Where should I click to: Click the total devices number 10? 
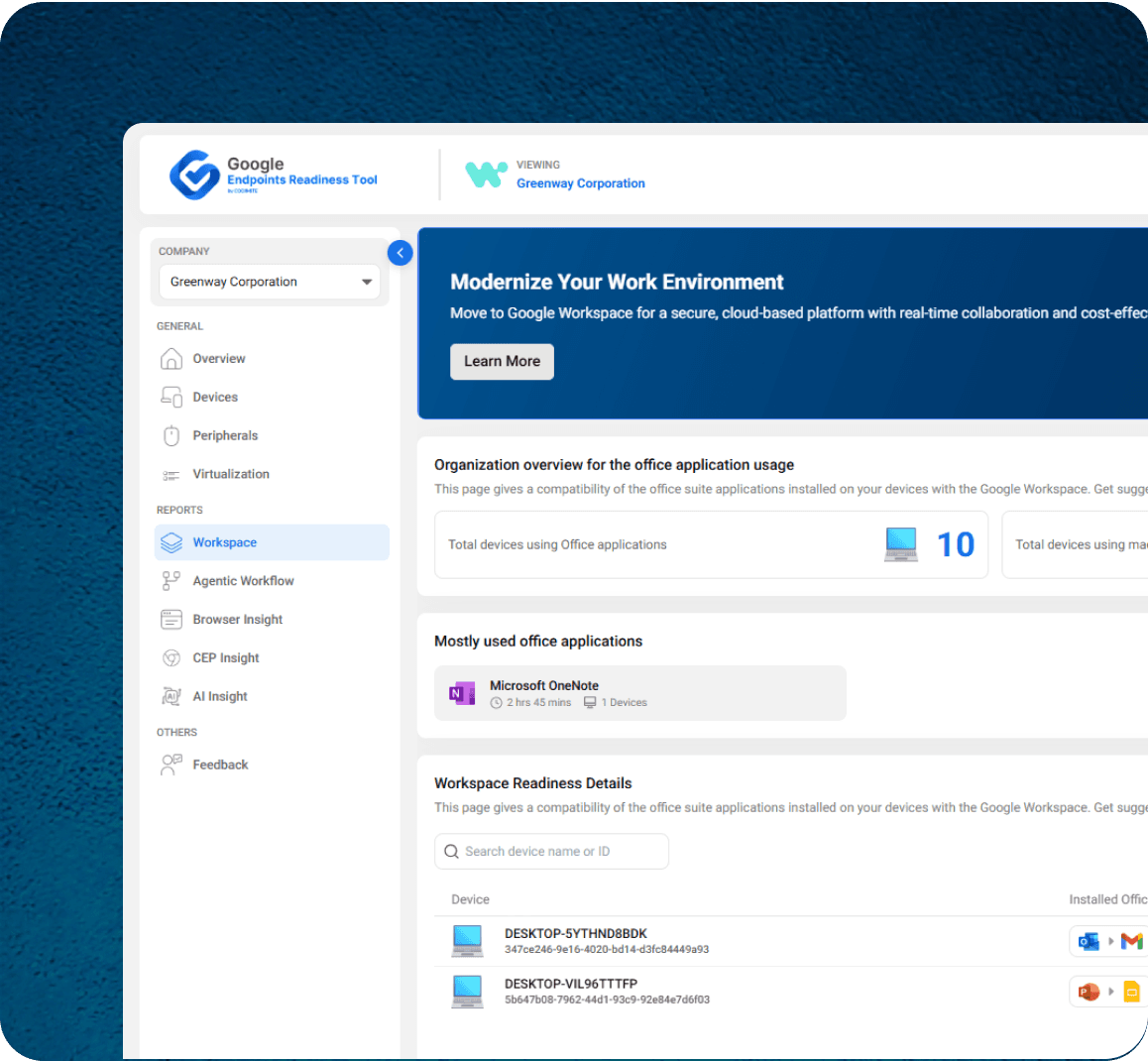click(956, 544)
